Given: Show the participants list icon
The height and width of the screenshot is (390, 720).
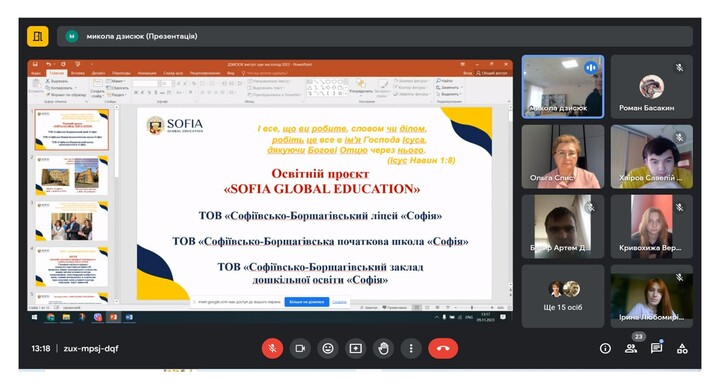Looking at the screenshot, I should [x=631, y=349].
